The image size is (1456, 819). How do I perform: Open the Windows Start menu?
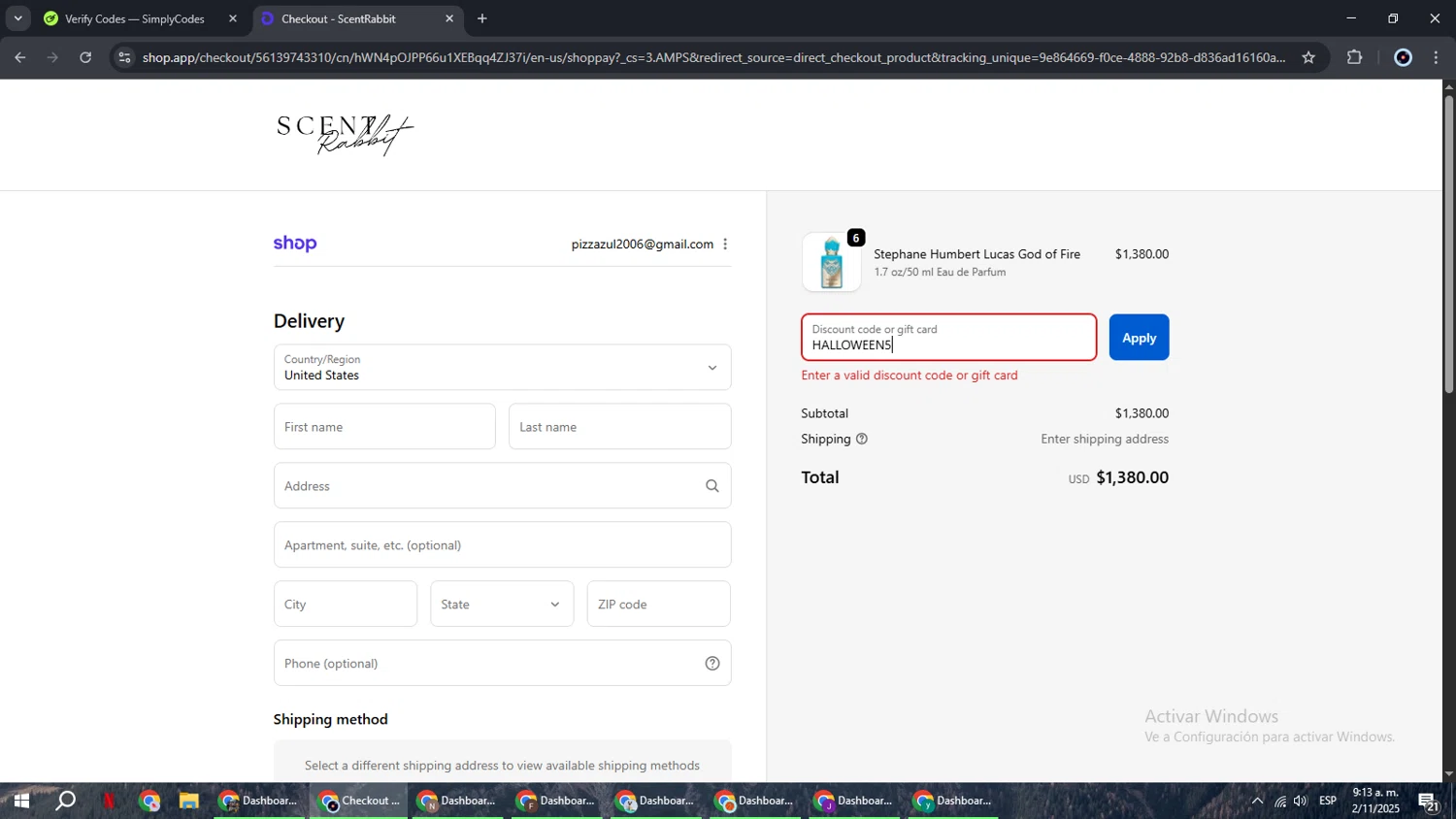tap(20, 802)
